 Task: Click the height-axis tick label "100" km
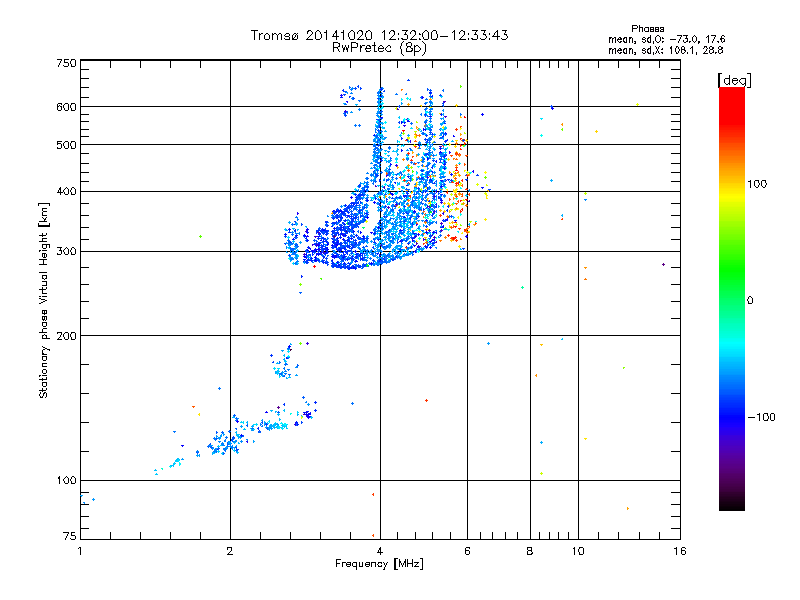(66, 481)
